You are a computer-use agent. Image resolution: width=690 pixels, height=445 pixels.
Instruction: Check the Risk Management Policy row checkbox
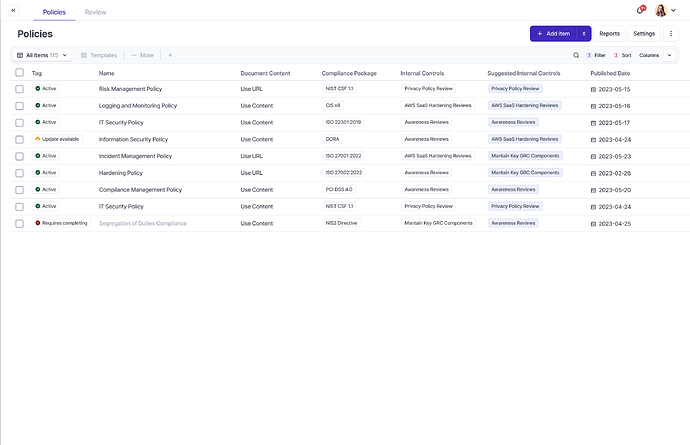point(19,89)
